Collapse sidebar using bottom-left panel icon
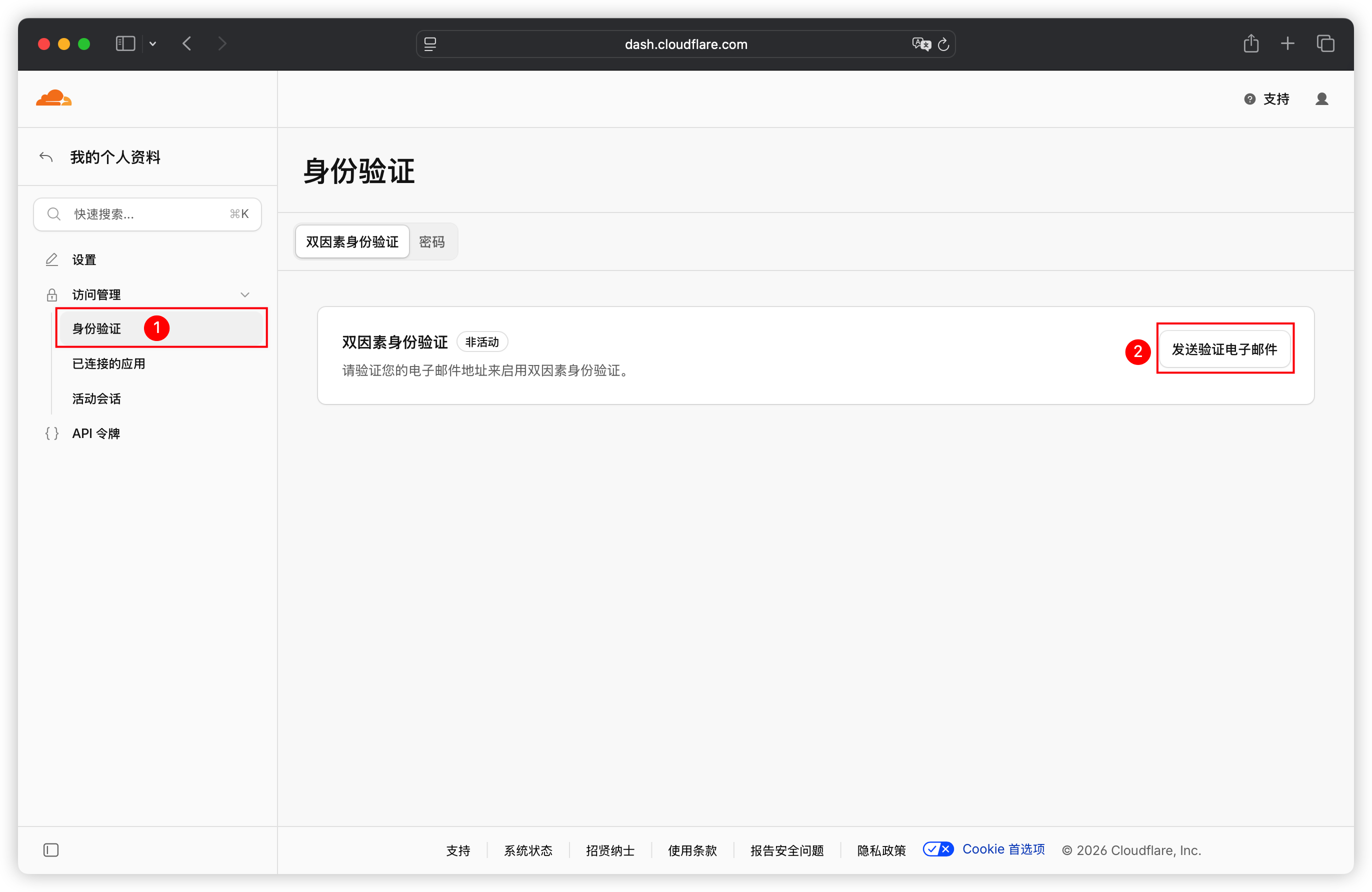 (50, 849)
